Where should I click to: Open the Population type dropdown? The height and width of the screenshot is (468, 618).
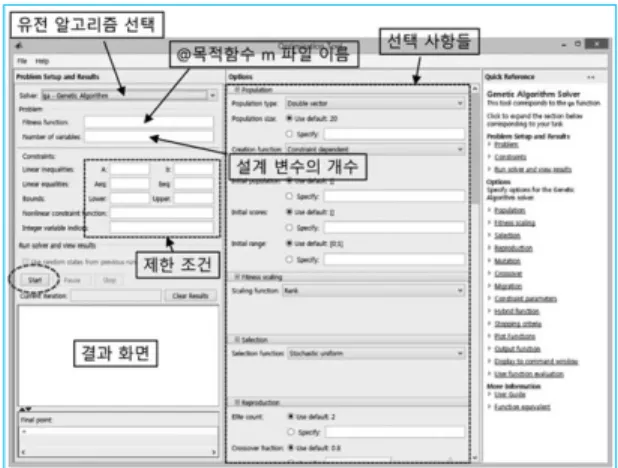click(x=375, y=103)
